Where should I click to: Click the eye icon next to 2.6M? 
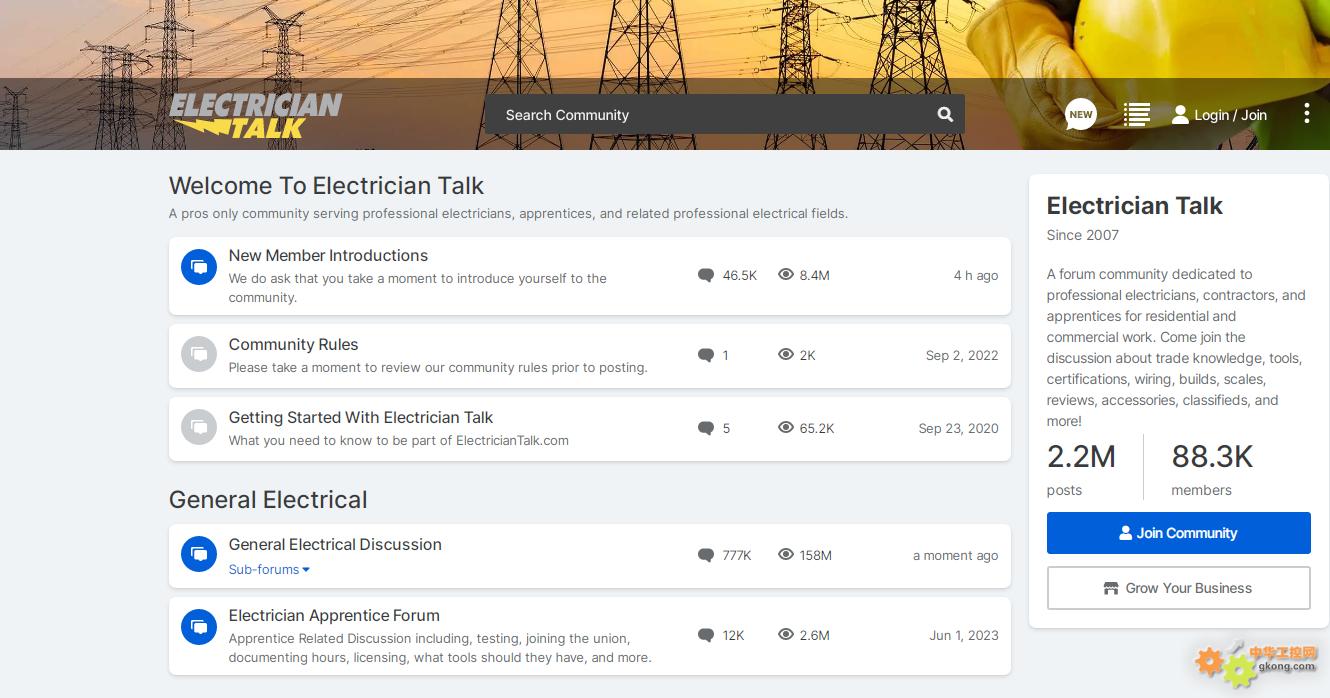tap(786, 634)
